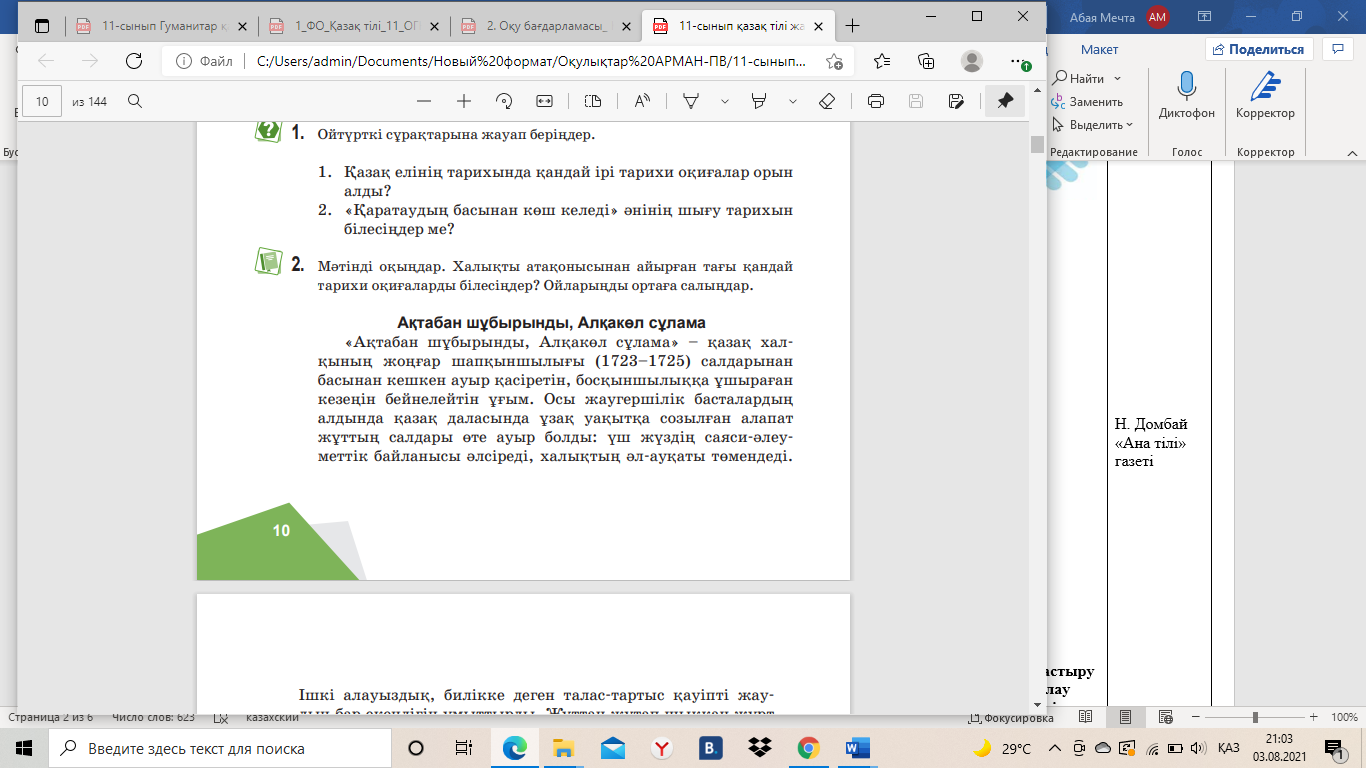Viewport: 1366px width, 768px height.
Task: Start Read aloud in PDF toolbar
Action: tap(642, 101)
